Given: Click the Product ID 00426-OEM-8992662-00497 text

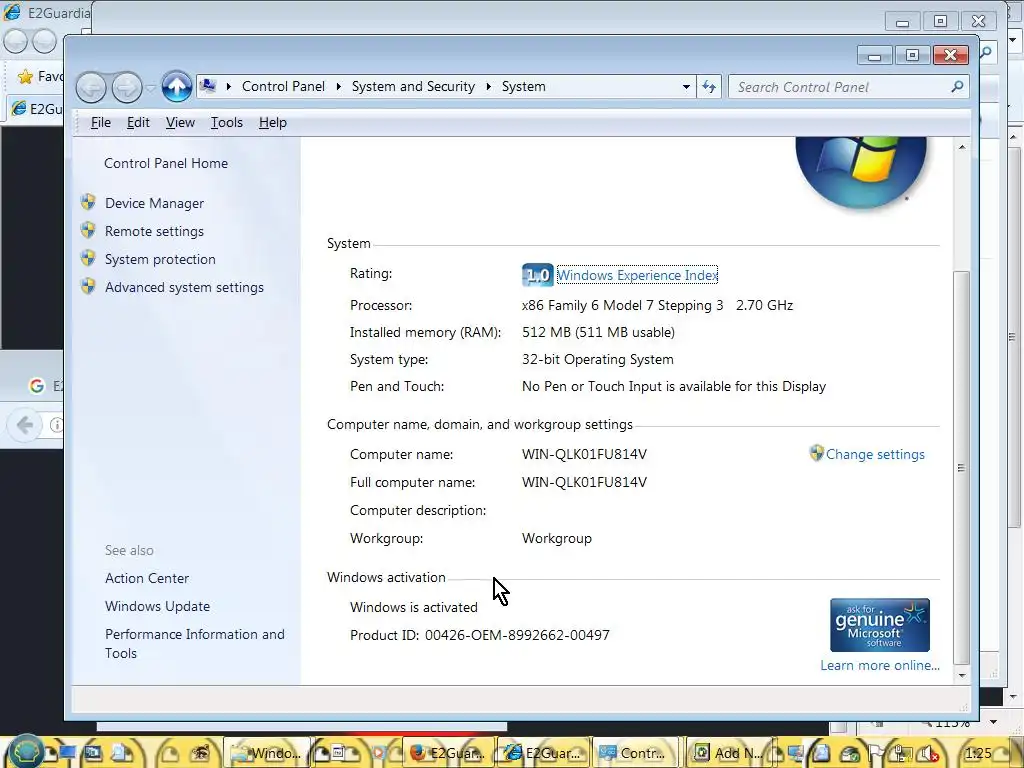Looking at the screenshot, I should (479, 635).
